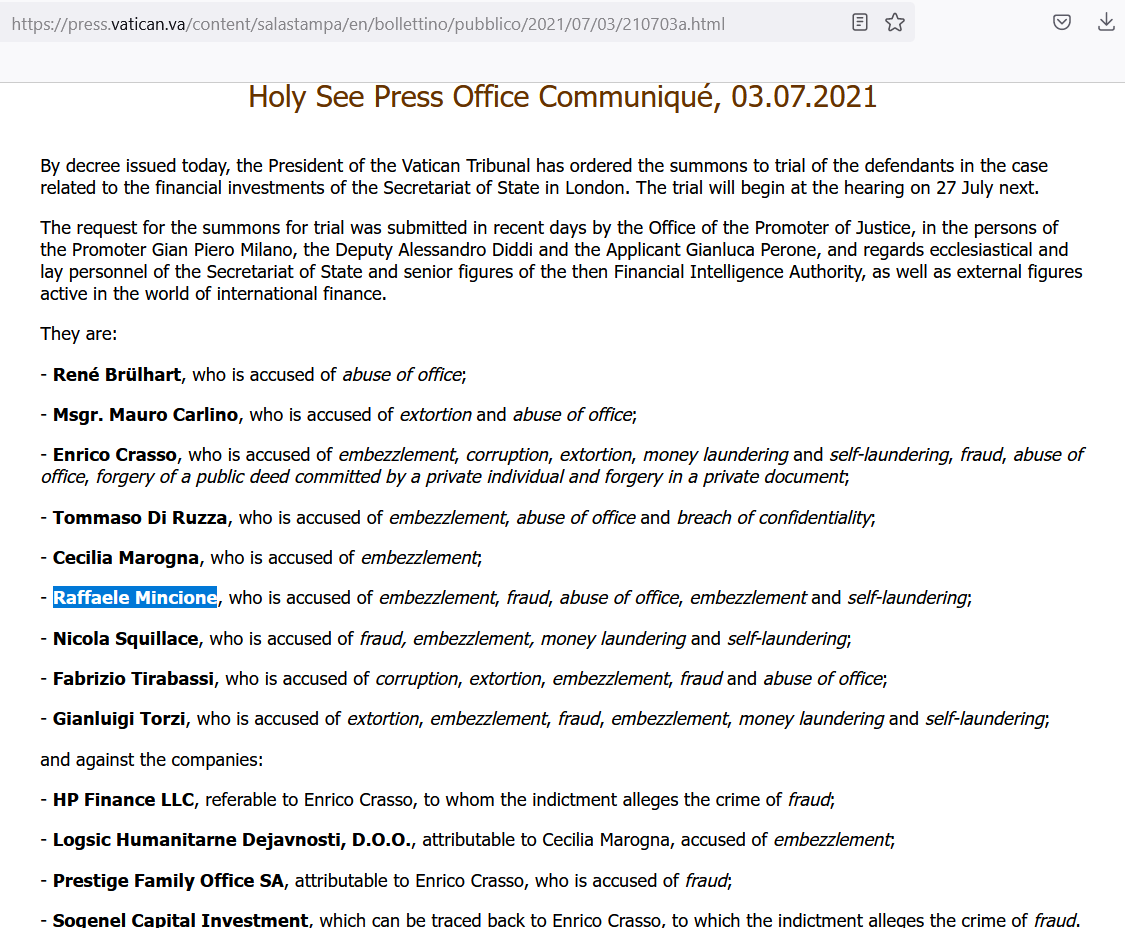This screenshot has height=928, width=1125.
Task: Click 'abuse of office' in Brülhart line
Action: click(x=402, y=375)
